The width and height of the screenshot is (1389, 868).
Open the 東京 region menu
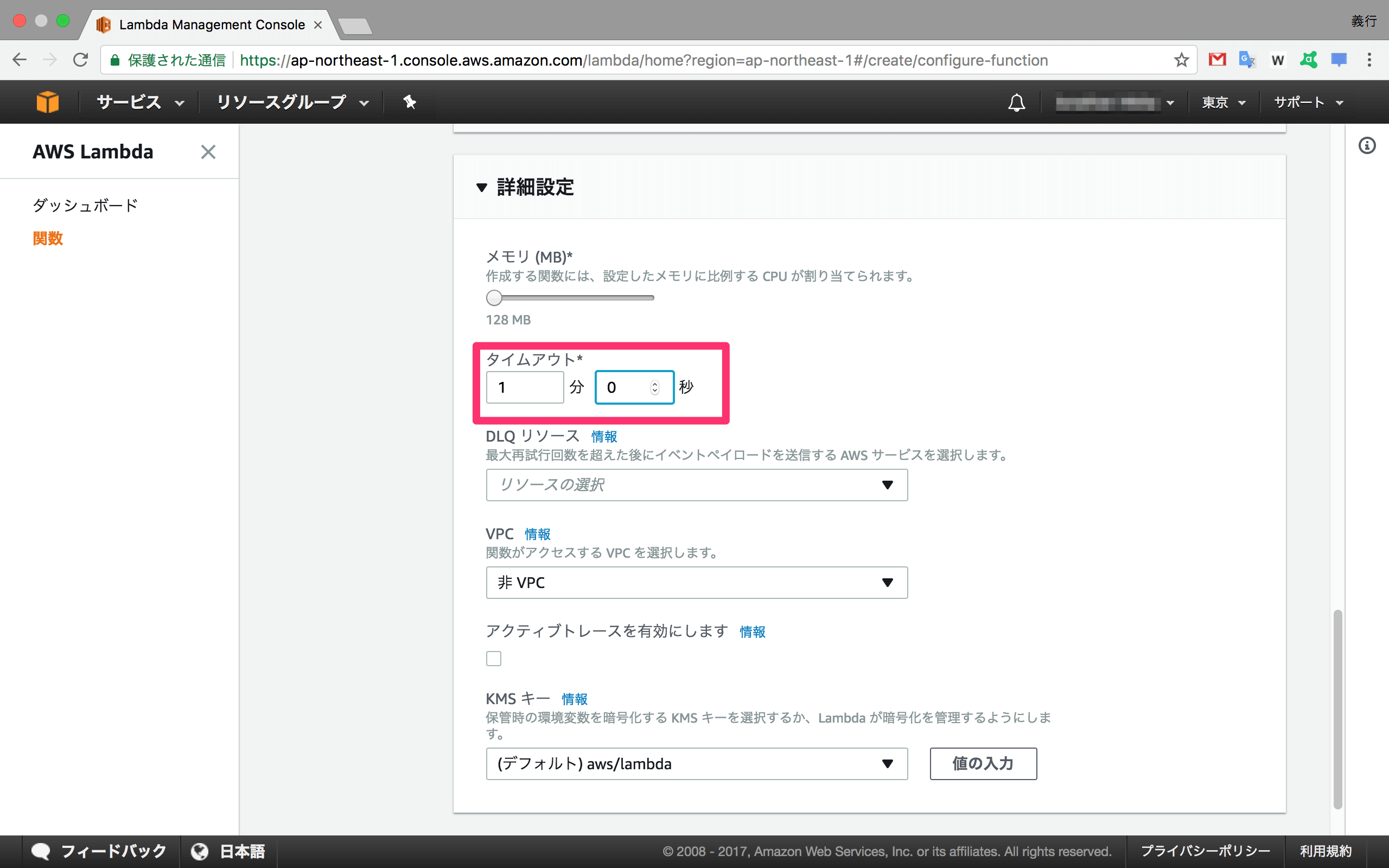(x=1223, y=103)
